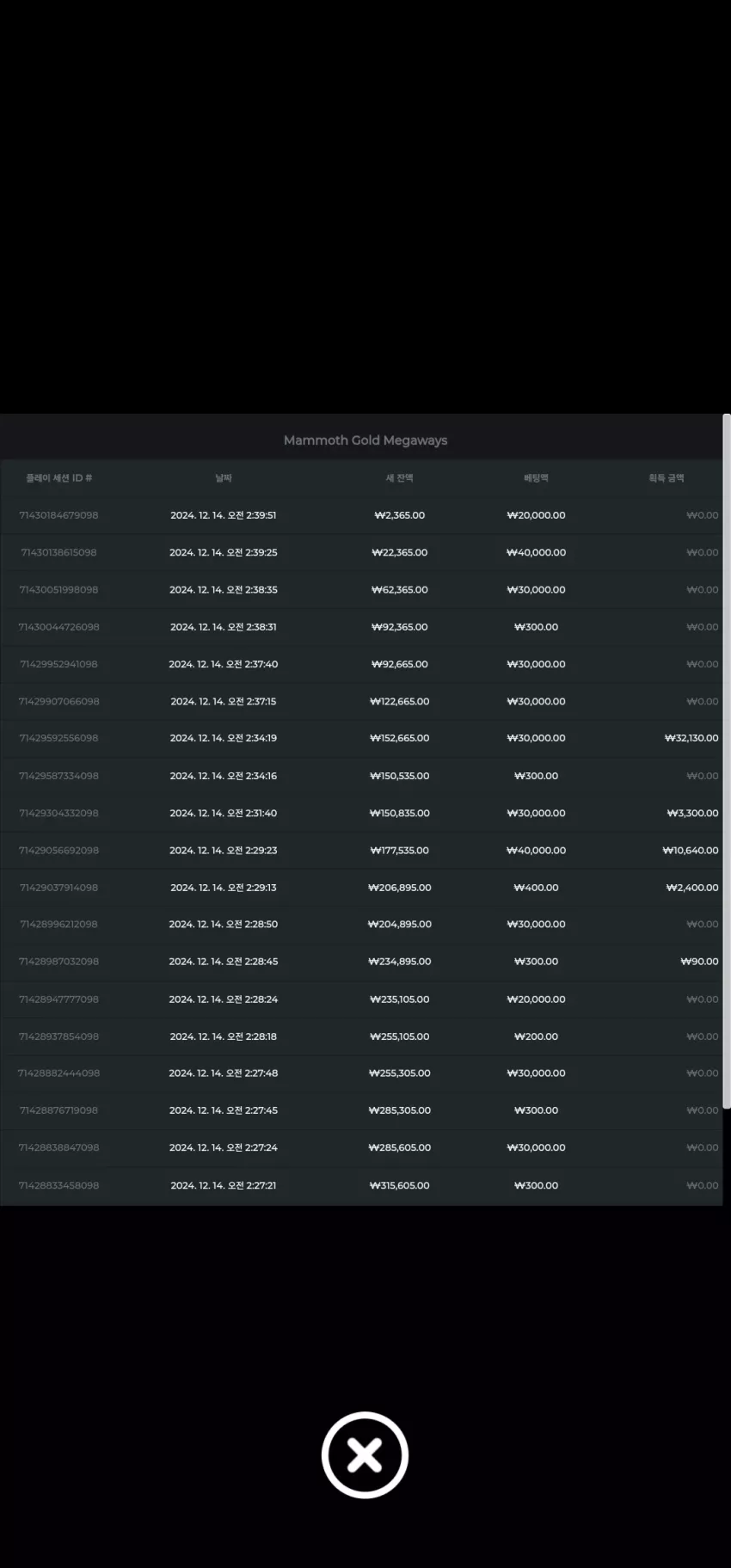The width and height of the screenshot is (731, 1568).
Task: Click the 날짜 column header
Action: point(224,477)
